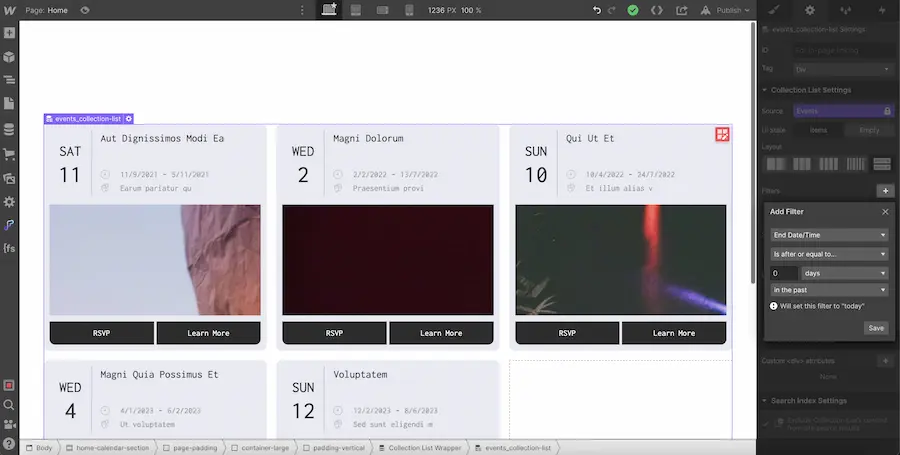The height and width of the screenshot is (455, 900).
Task: Click RSVP on Aut Dignissimos Modi Ea card
Action: (x=102, y=333)
